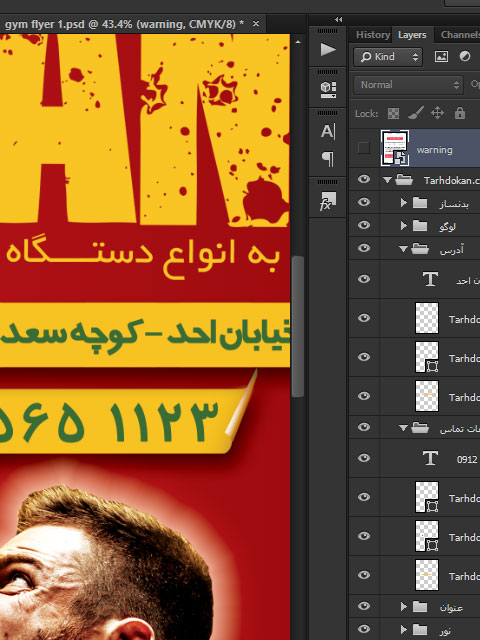Screen dimensions: 480x640
Task: Select the 'آدرس' group name
Action: click(451, 249)
